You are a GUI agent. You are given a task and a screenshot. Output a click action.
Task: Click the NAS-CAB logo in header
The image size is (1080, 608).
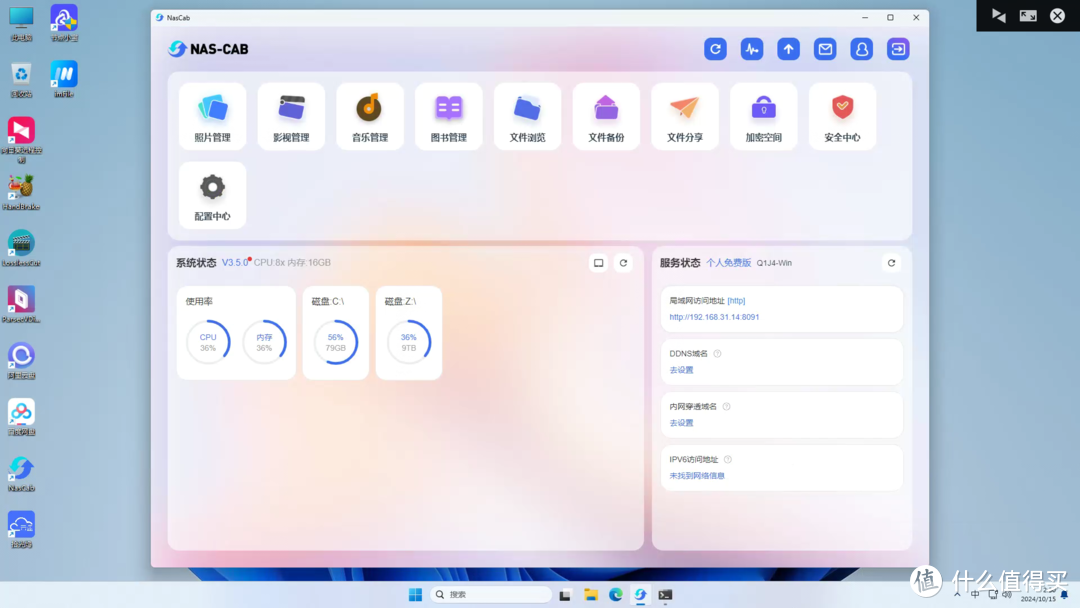208,49
